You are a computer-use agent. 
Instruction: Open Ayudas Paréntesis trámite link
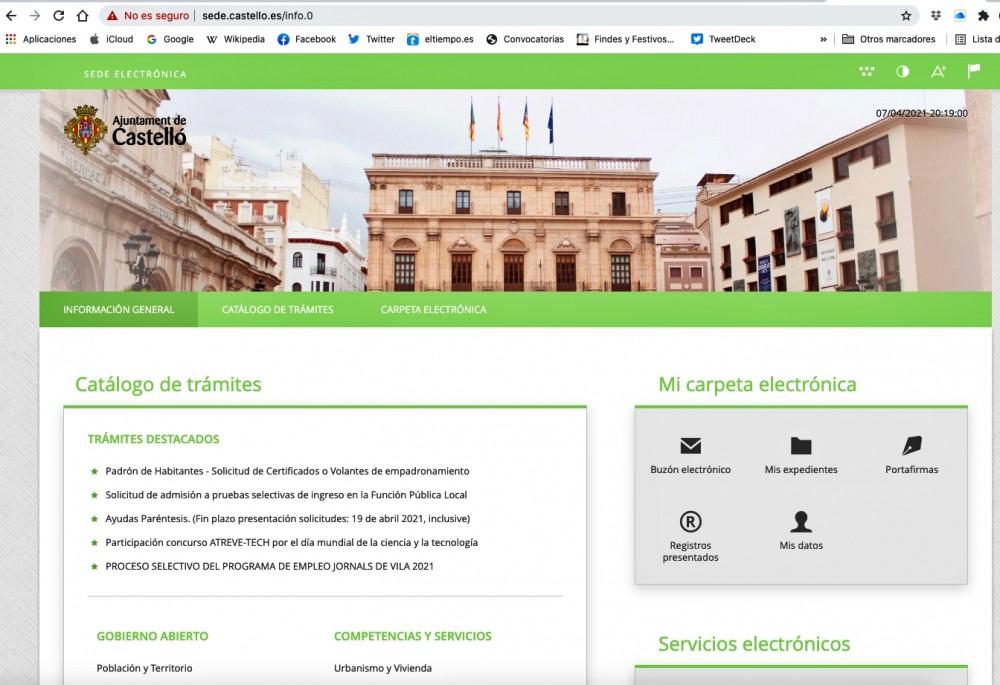click(287, 519)
